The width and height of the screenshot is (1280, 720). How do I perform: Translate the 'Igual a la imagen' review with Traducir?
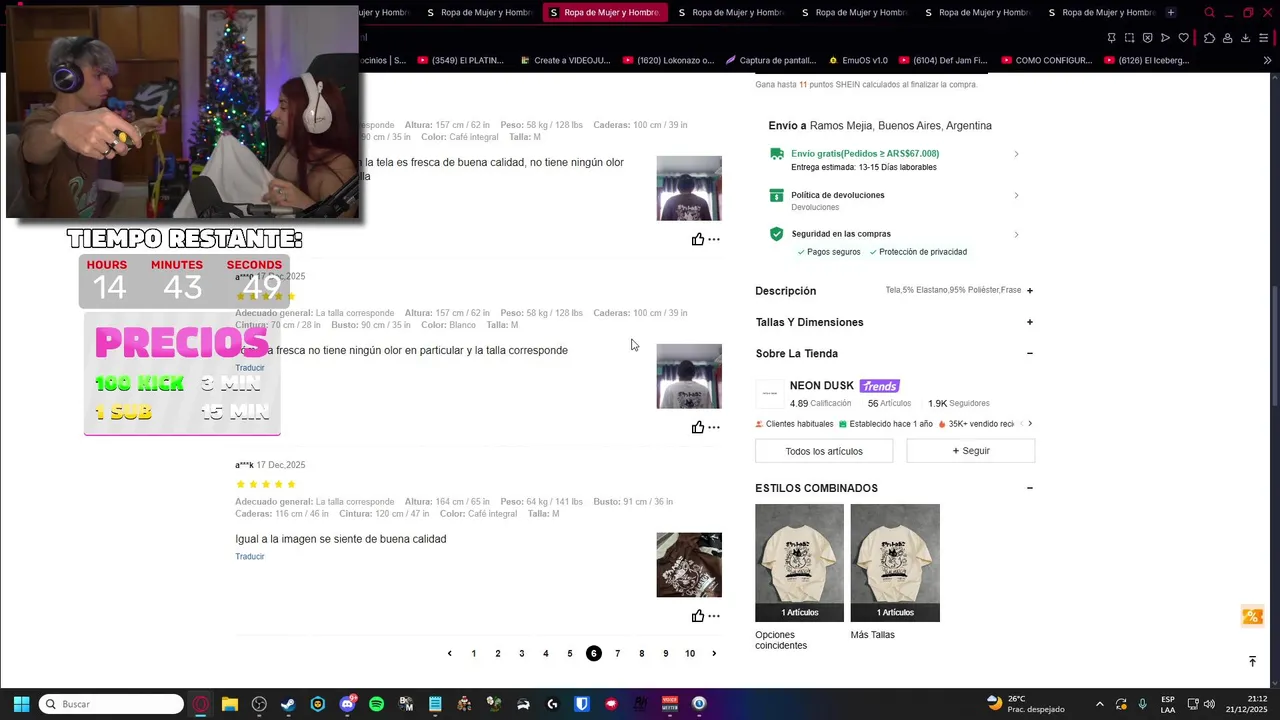click(x=250, y=557)
